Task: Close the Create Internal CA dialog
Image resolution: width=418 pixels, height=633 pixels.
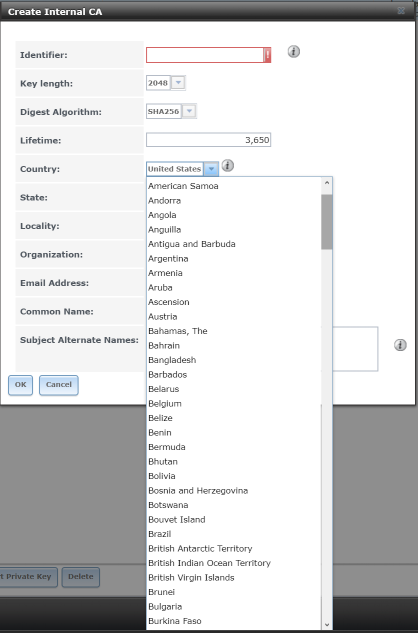Action: tap(401, 11)
